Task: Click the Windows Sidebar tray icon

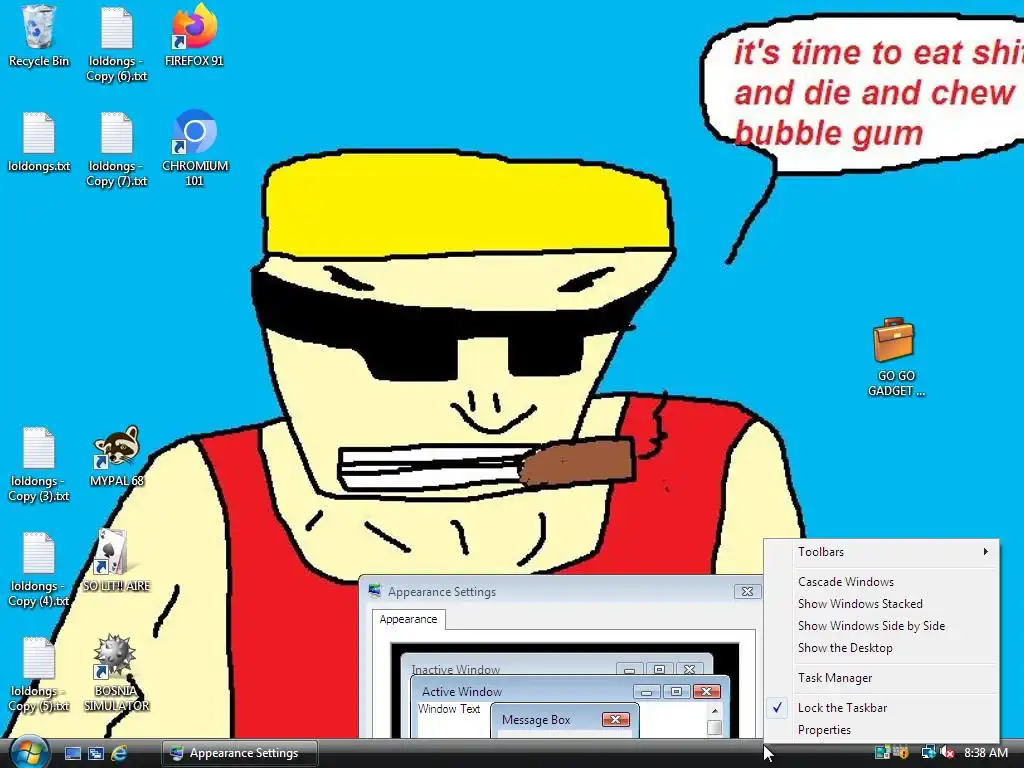Action: (x=882, y=752)
